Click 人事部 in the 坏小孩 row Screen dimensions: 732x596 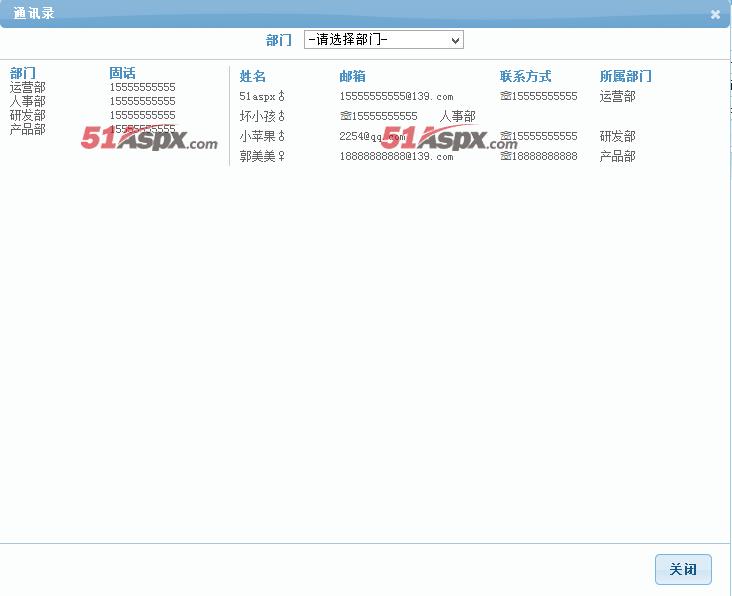[x=457, y=116]
